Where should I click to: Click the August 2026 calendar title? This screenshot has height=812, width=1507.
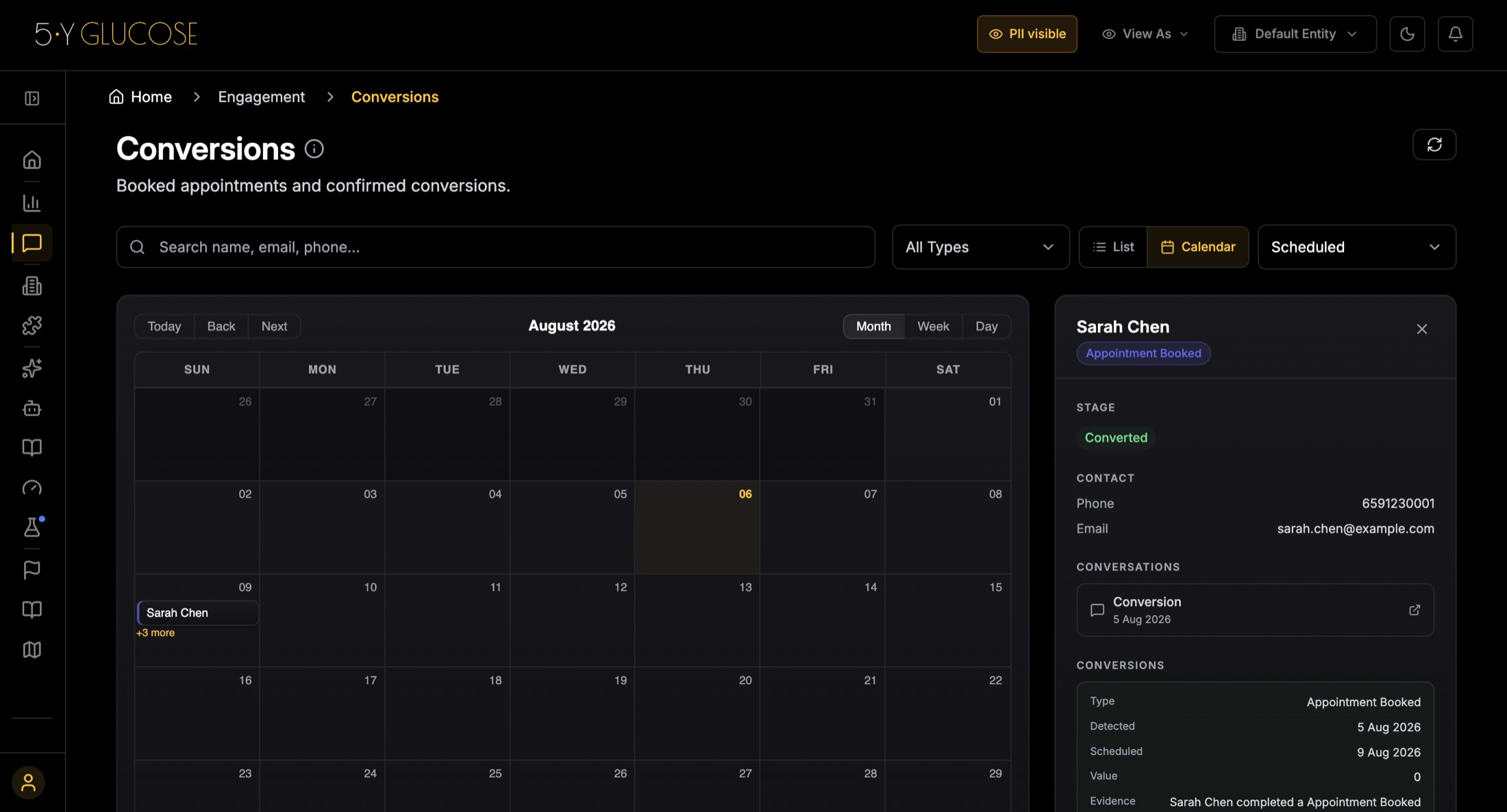coord(572,326)
